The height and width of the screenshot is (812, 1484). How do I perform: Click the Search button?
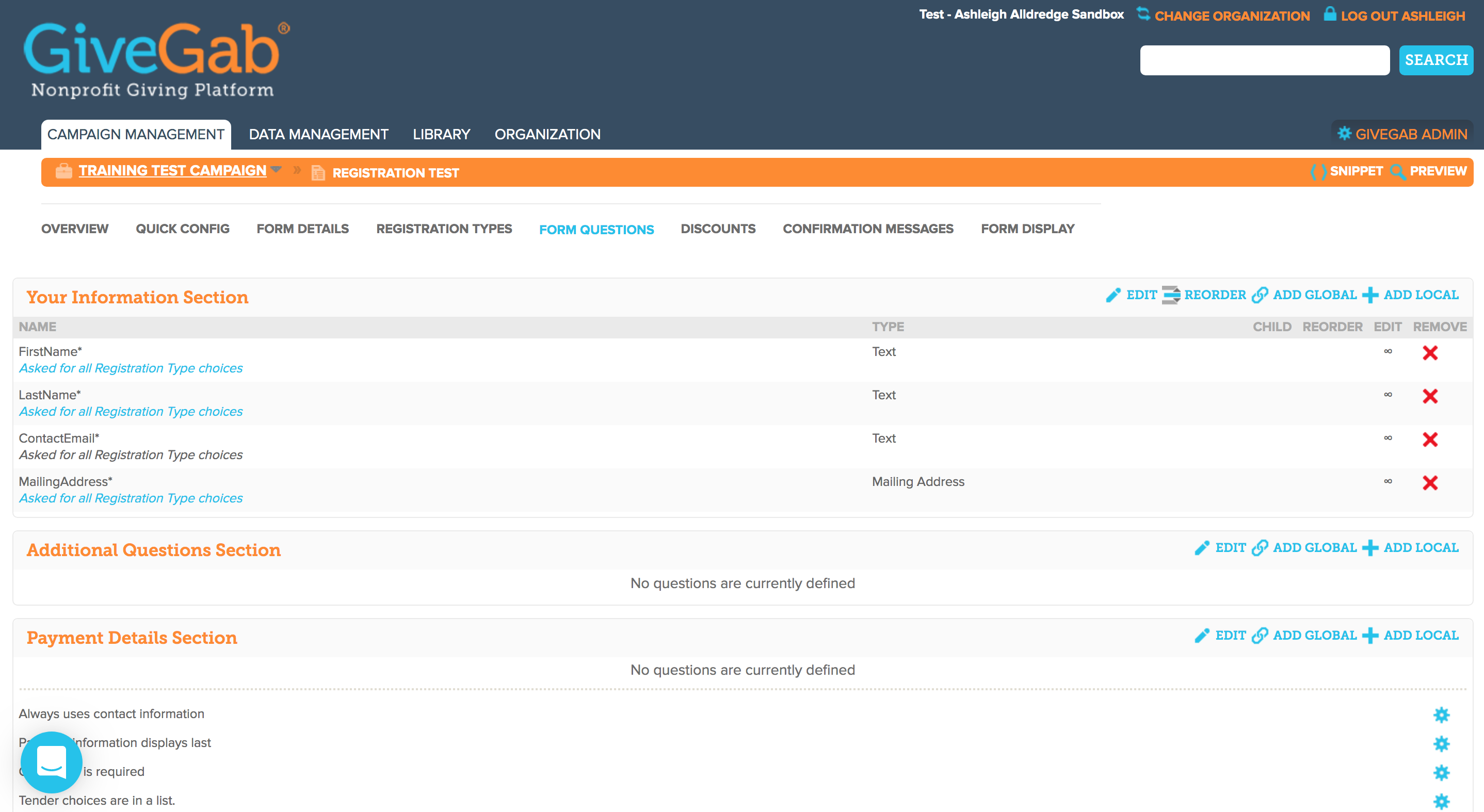(1436, 60)
